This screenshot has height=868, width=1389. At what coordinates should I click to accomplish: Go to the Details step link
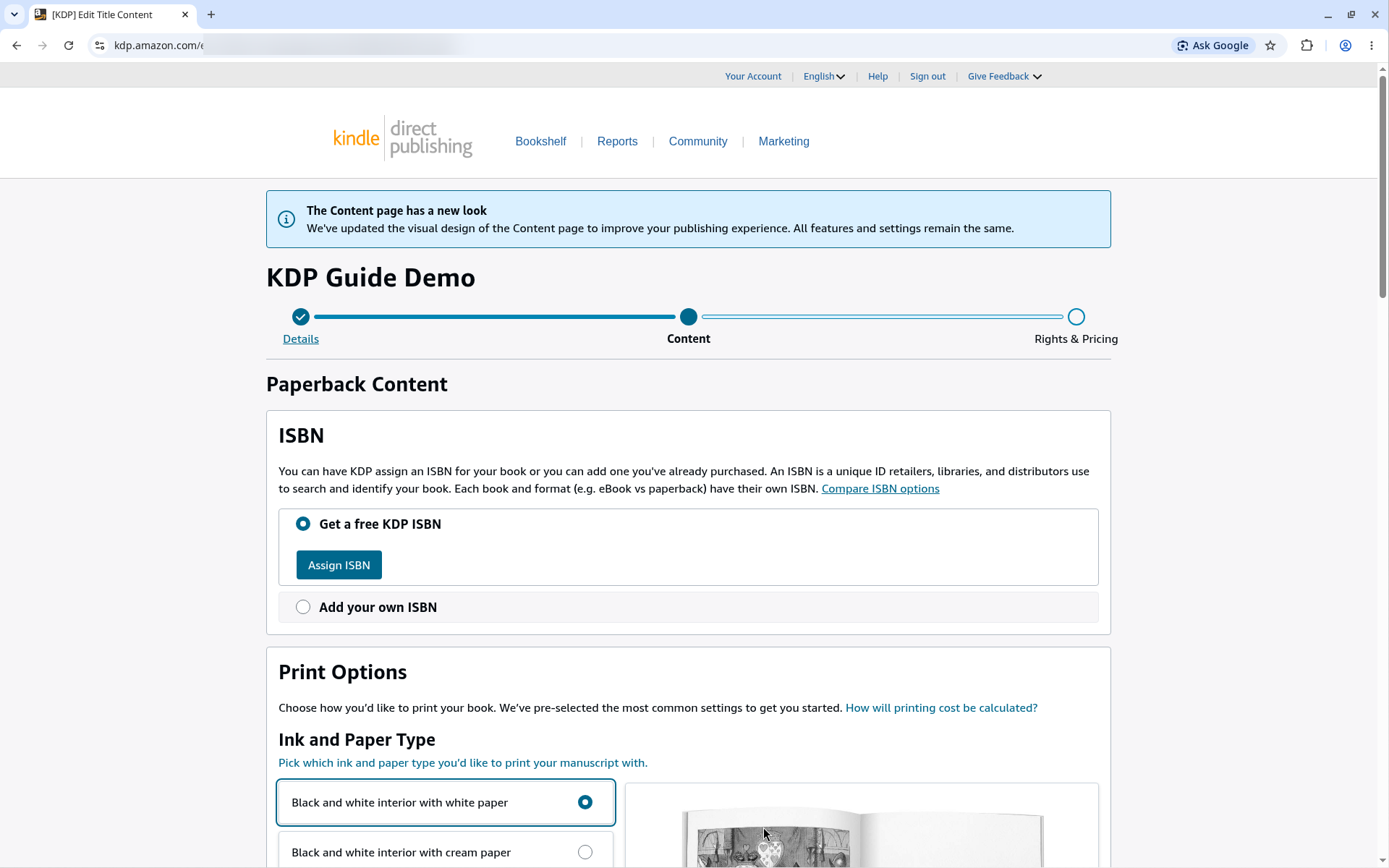(301, 339)
